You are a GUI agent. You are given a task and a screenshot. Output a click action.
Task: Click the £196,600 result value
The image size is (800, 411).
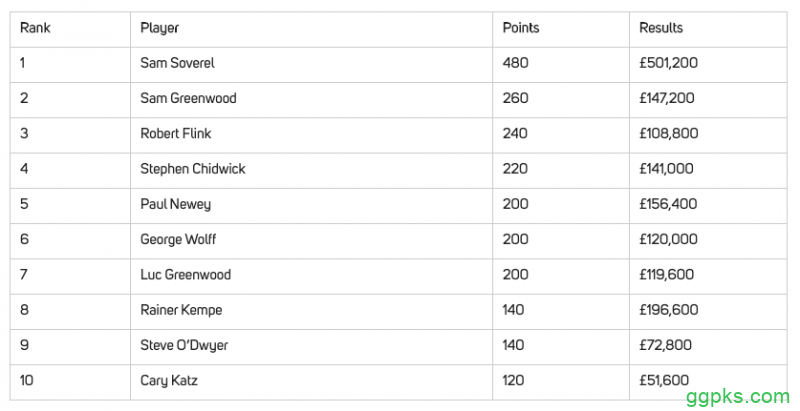(669, 310)
